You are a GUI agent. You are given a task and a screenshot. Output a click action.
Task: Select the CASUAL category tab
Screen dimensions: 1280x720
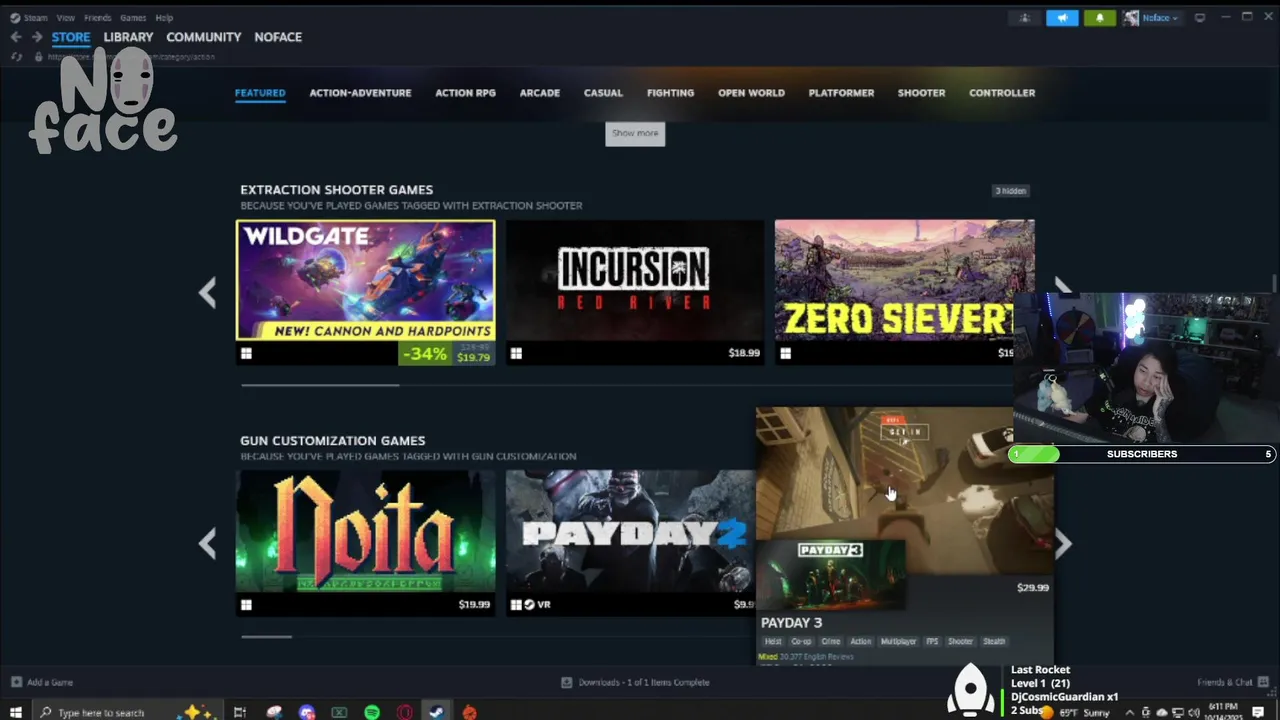tap(603, 93)
